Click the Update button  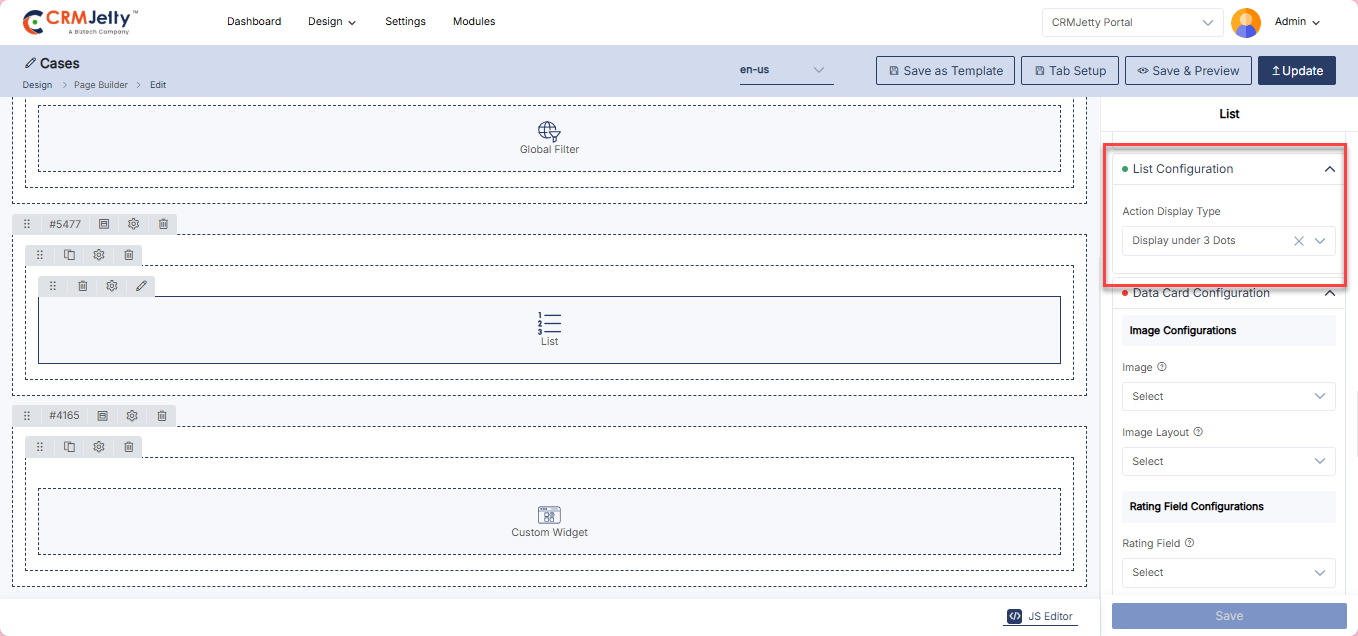1296,71
